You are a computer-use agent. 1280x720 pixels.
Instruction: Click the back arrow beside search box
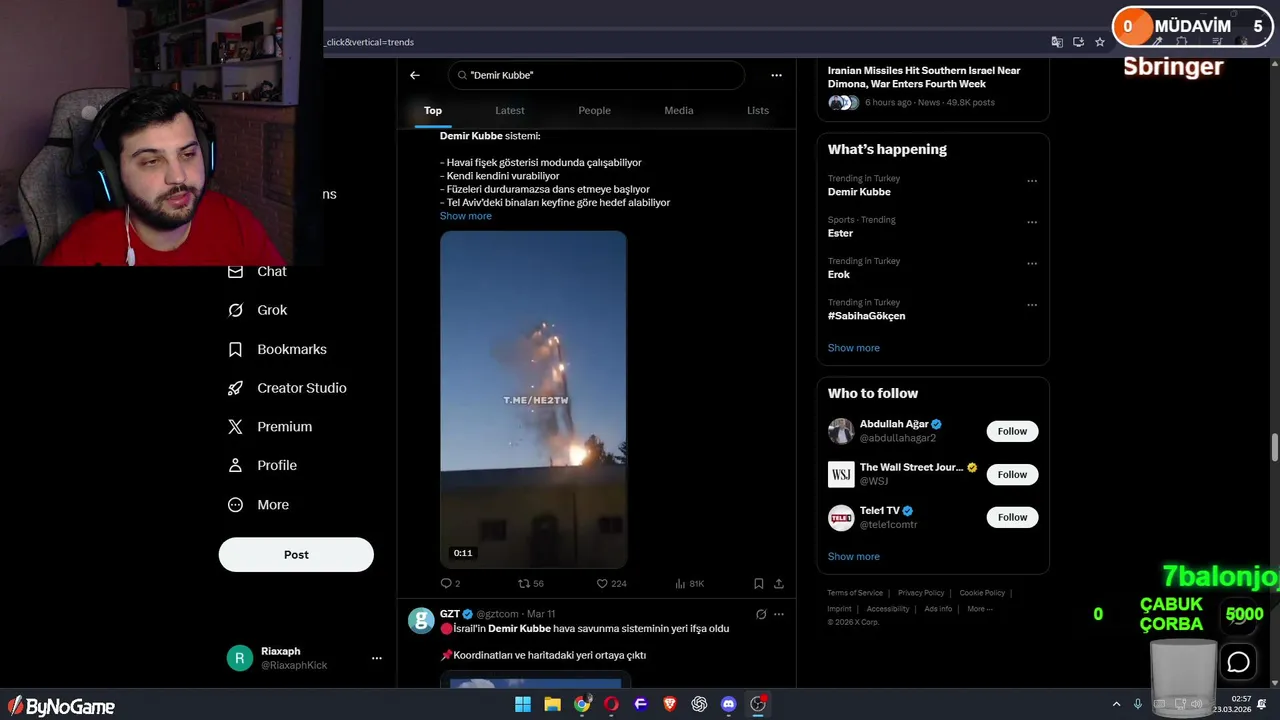(415, 75)
